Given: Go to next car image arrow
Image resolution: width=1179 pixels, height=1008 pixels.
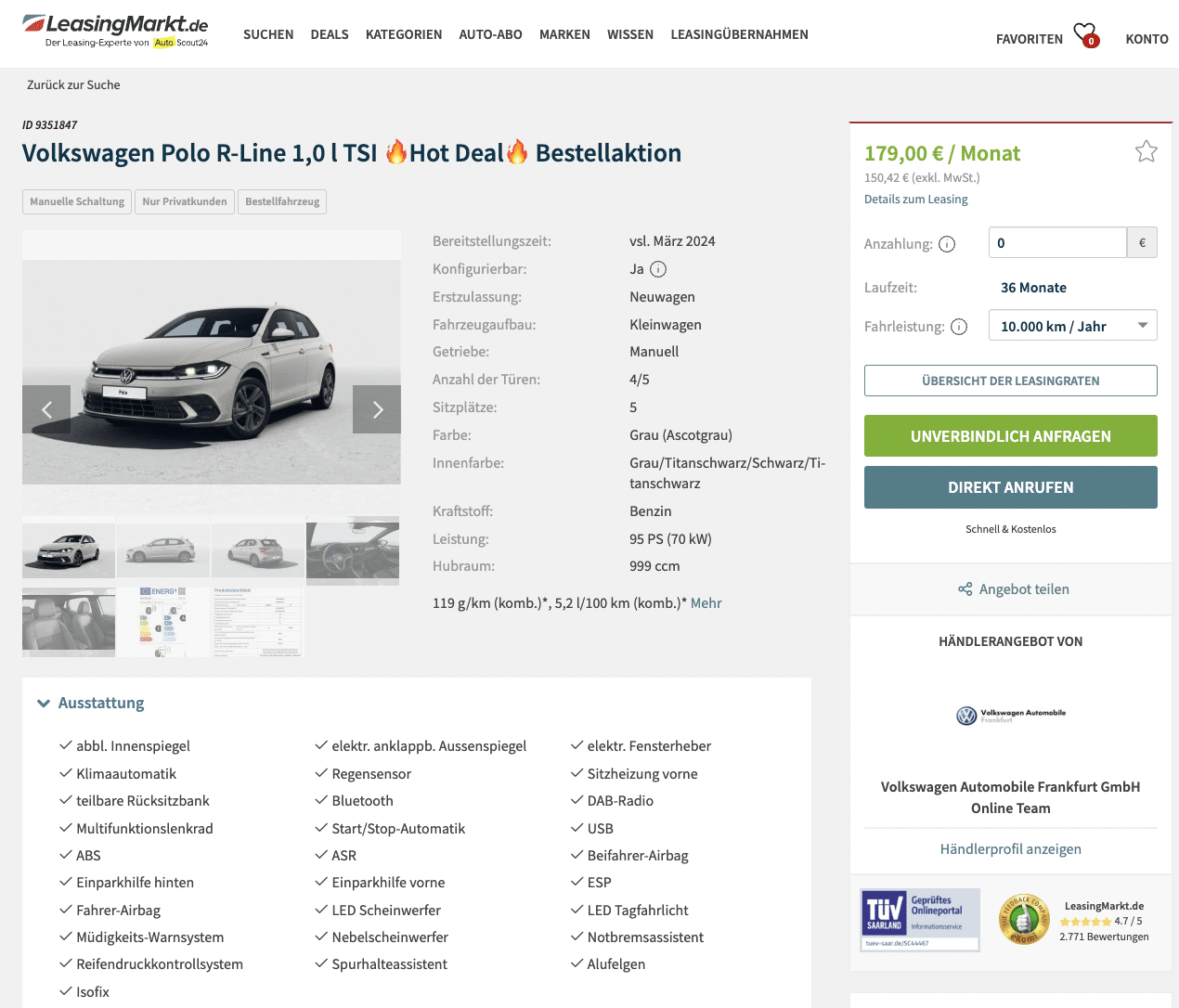Looking at the screenshot, I should (377, 409).
